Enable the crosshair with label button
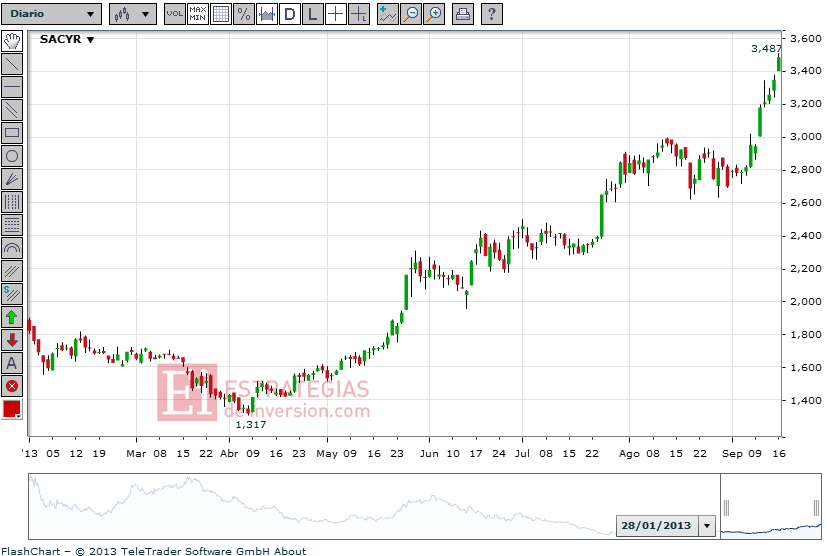 (x=359, y=14)
